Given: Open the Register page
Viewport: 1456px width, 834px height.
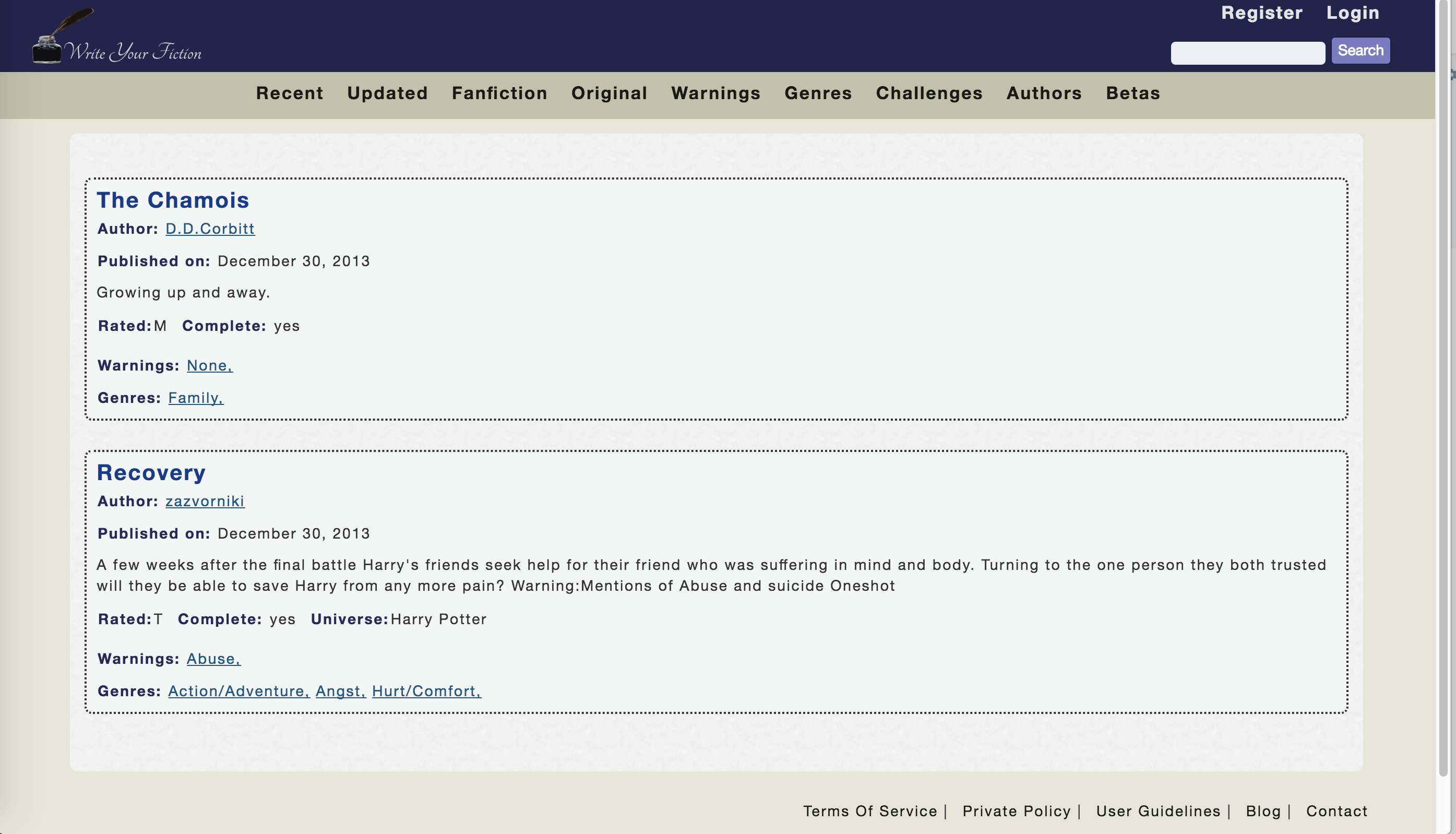Looking at the screenshot, I should click(1261, 13).
